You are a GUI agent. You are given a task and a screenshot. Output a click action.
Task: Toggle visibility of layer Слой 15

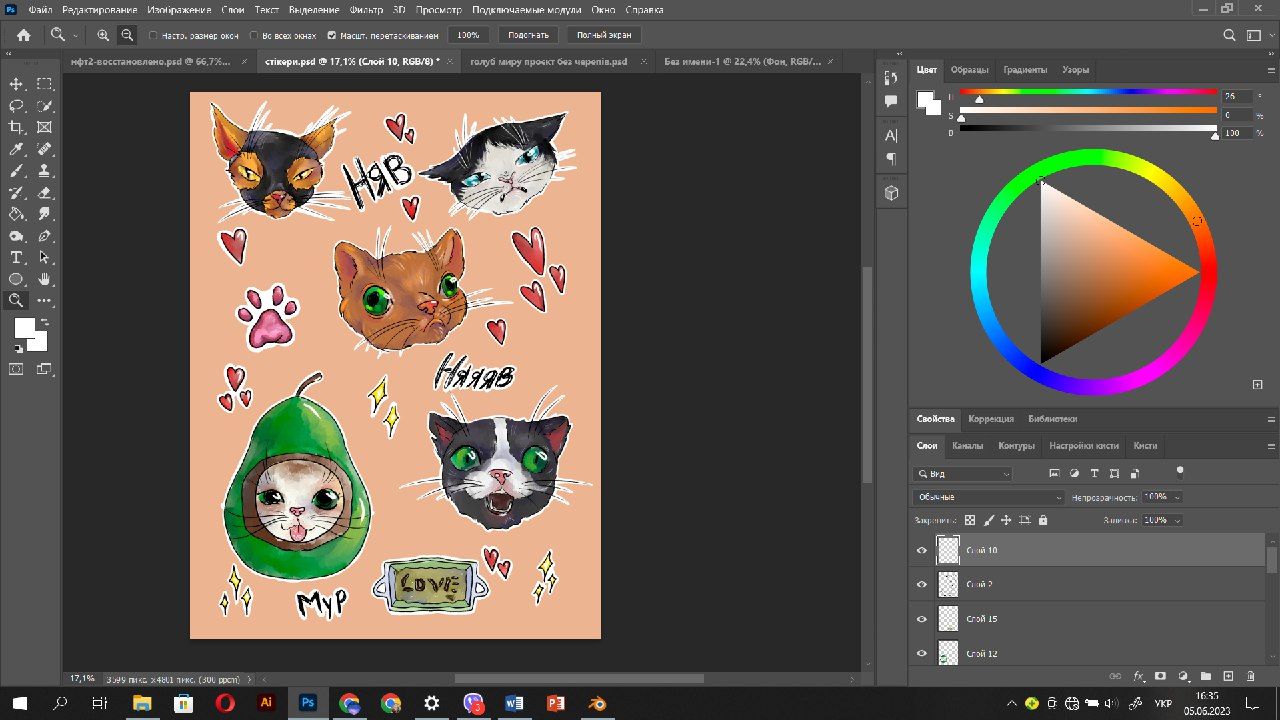point(921,619)
